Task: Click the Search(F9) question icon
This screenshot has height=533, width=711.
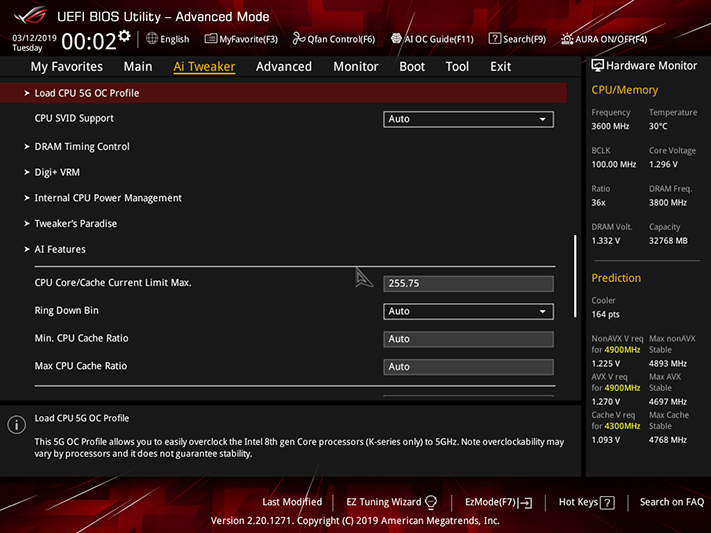Action: (x=495, y=39)
